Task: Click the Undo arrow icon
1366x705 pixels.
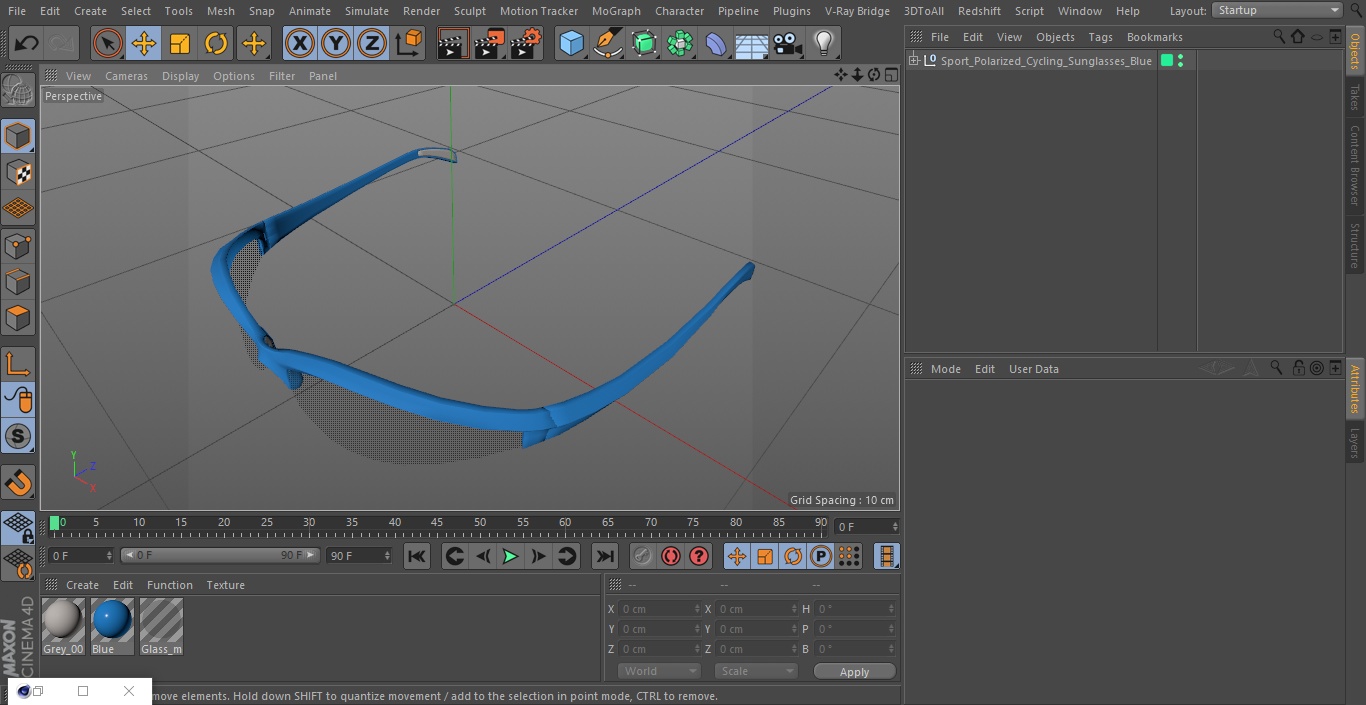Action: point(27,44)
